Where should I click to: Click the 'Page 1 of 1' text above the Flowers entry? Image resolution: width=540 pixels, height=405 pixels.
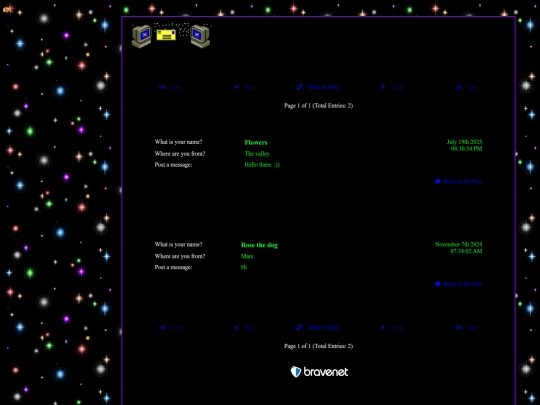pos(297,106)
